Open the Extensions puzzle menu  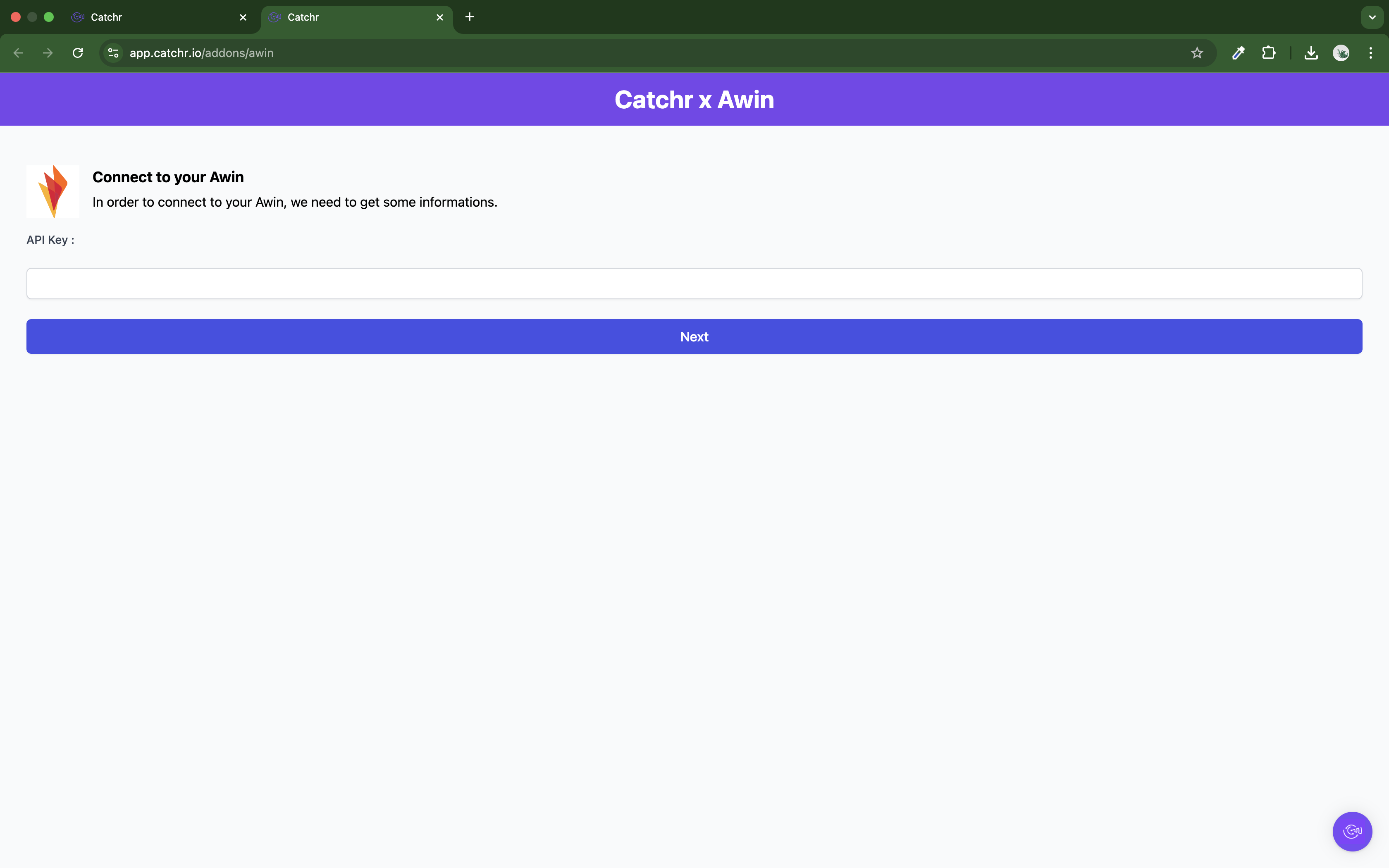pyautogui.click(x=1268, y=53)
